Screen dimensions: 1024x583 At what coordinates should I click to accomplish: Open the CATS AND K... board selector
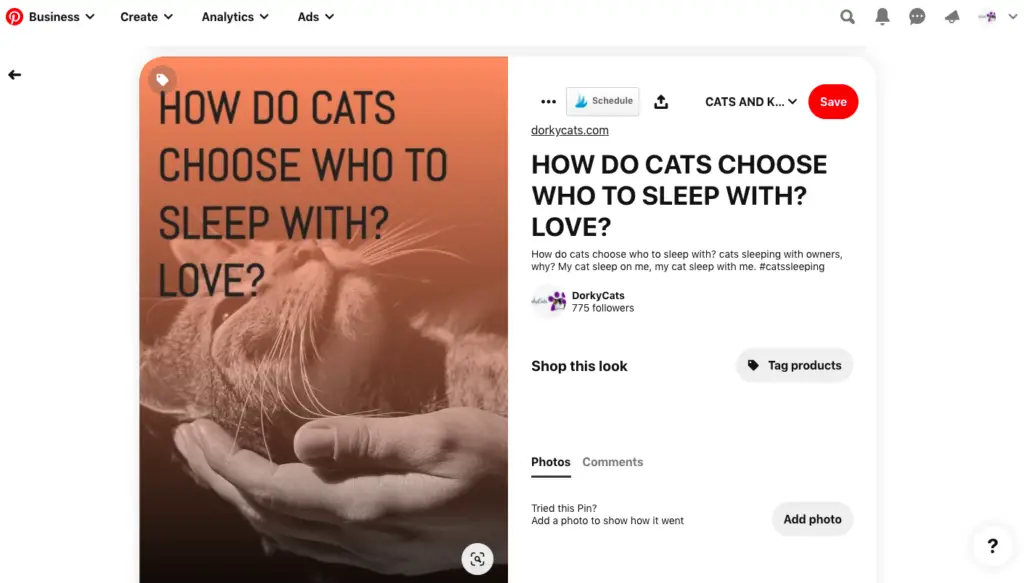click(x=751, y=102)
